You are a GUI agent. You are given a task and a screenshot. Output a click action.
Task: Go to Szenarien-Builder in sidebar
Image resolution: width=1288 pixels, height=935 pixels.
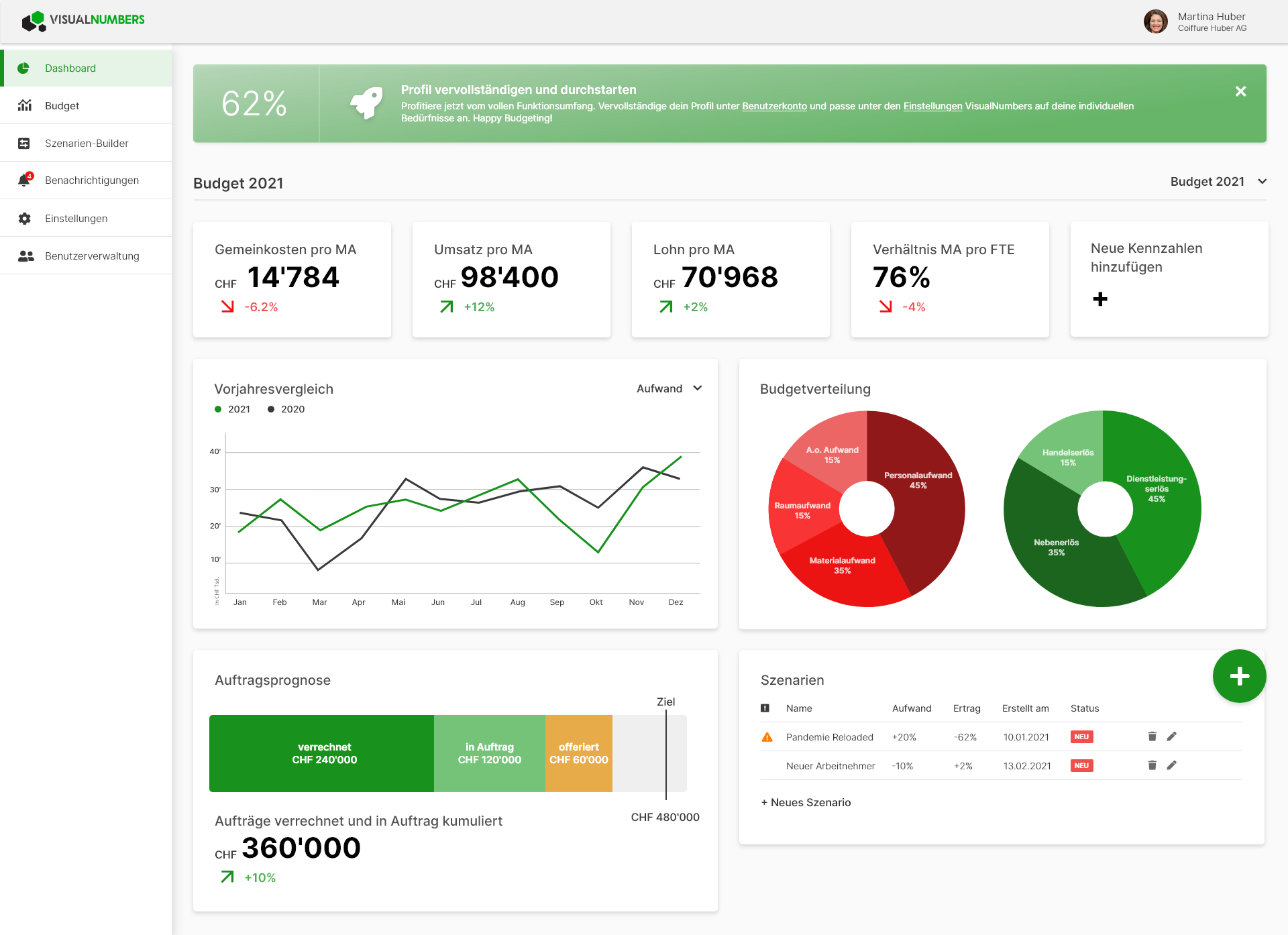point(86,143)
